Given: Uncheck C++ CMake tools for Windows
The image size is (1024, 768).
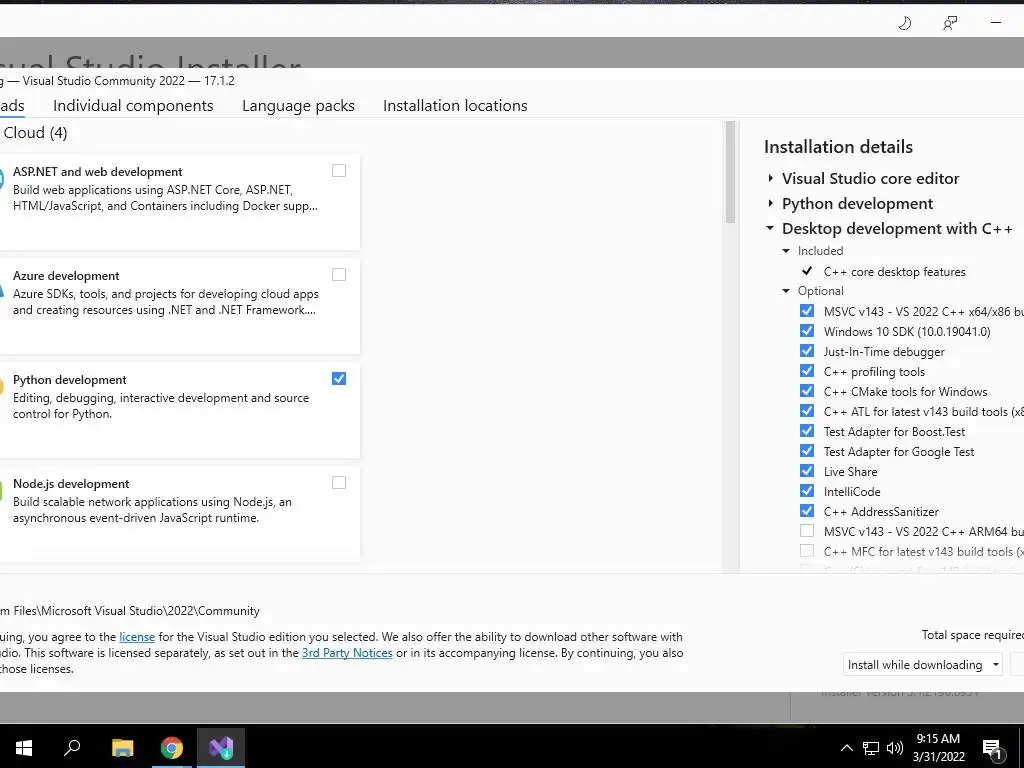Looking at the screenshot, I should 807,391.
